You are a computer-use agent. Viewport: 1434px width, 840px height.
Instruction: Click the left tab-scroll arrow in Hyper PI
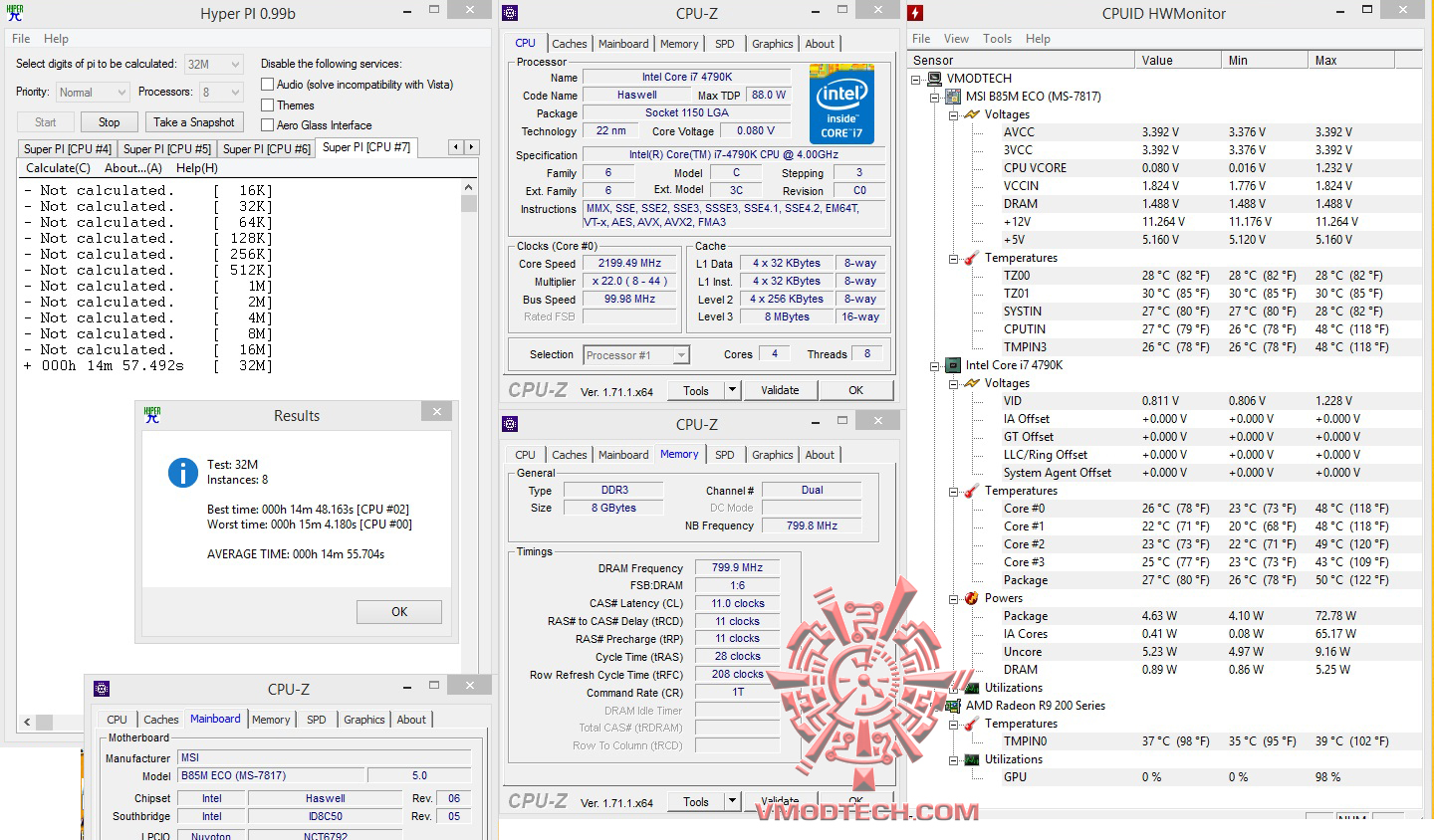pos(456,147)
